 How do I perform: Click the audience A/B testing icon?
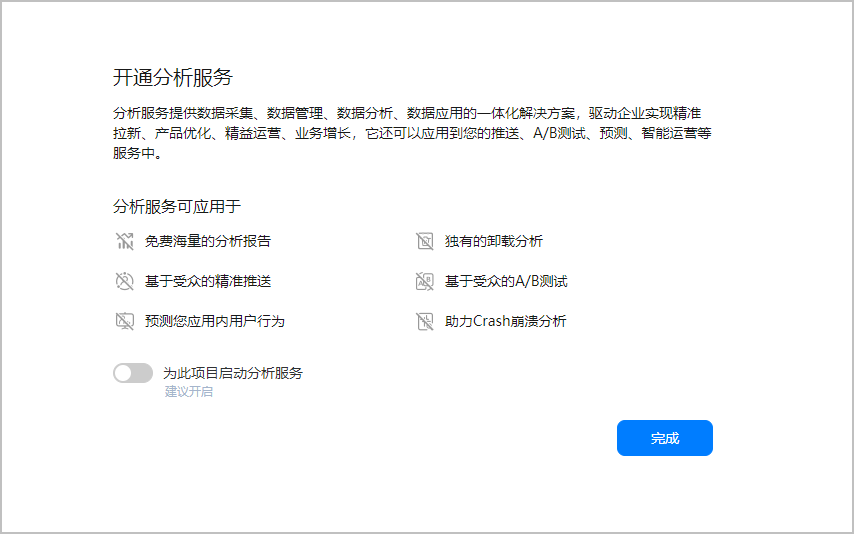coord(425,281)
